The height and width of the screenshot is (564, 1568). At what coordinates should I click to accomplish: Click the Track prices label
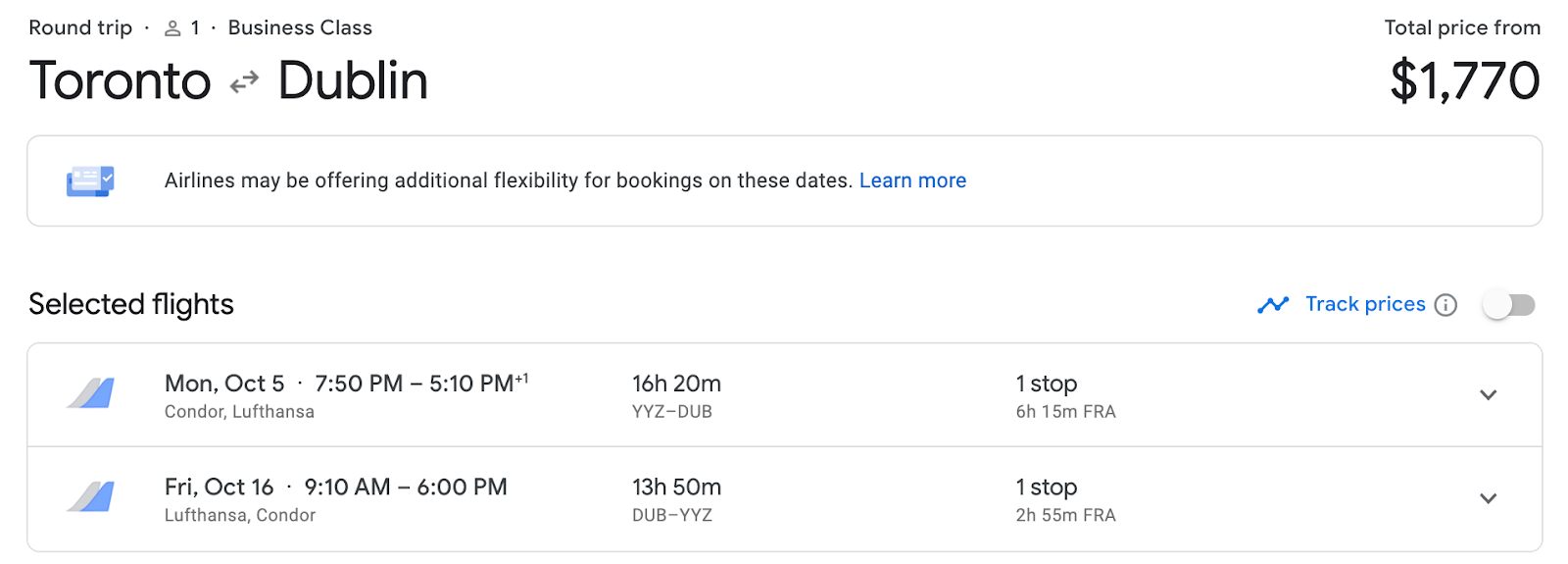1365,304
